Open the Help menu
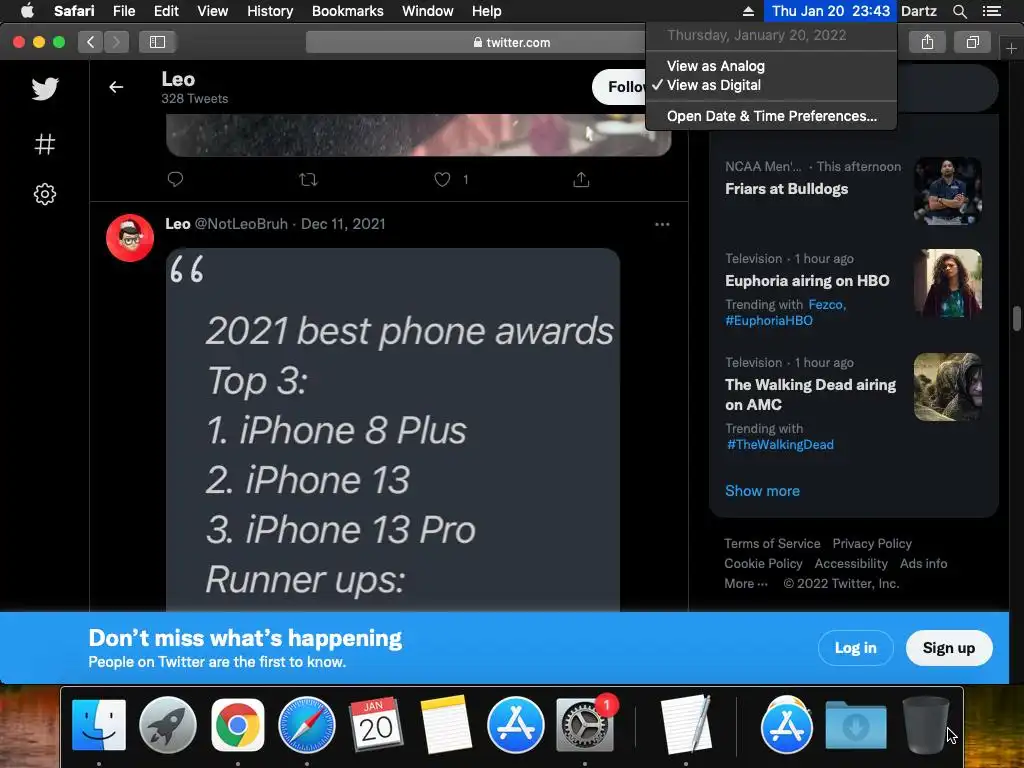The width and height of the screenshot is (1024, 768). [x=487, y=11]
